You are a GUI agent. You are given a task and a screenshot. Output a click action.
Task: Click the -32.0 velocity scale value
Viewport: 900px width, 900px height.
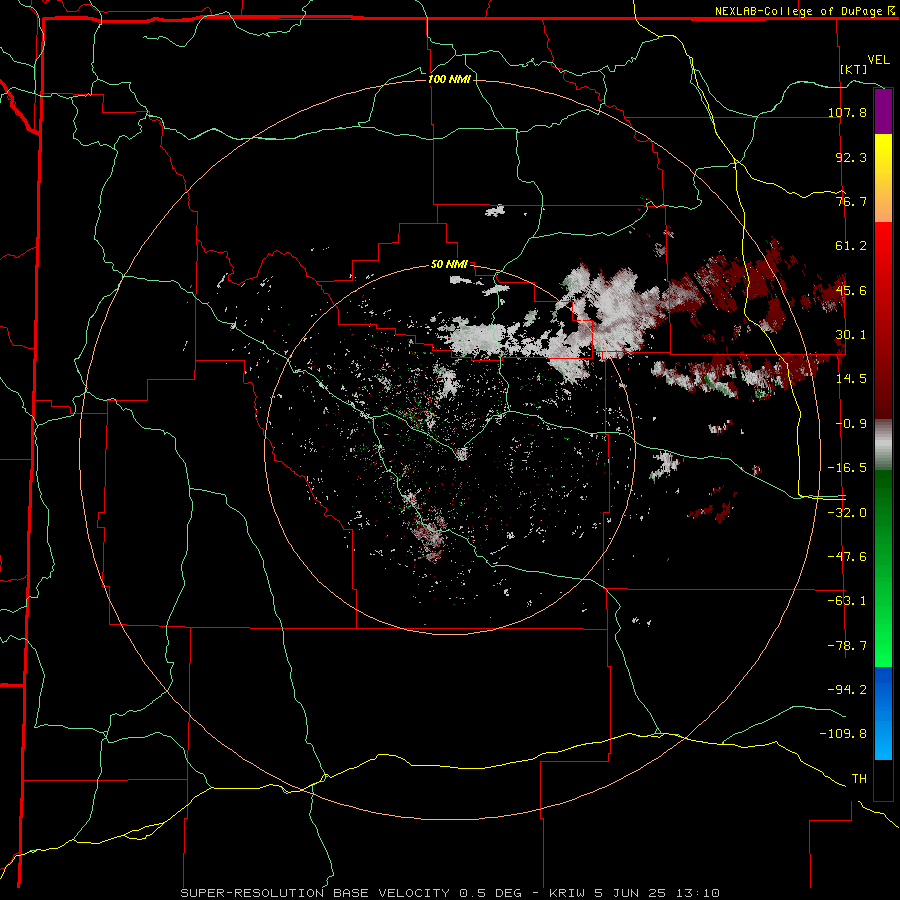pos(847,513)
